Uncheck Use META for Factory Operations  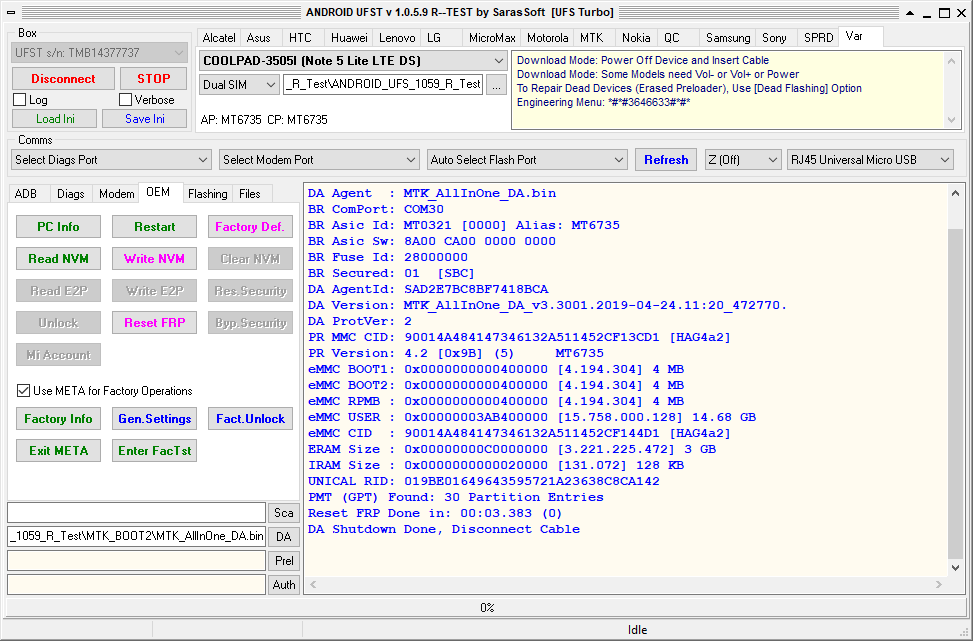point(23,391)
